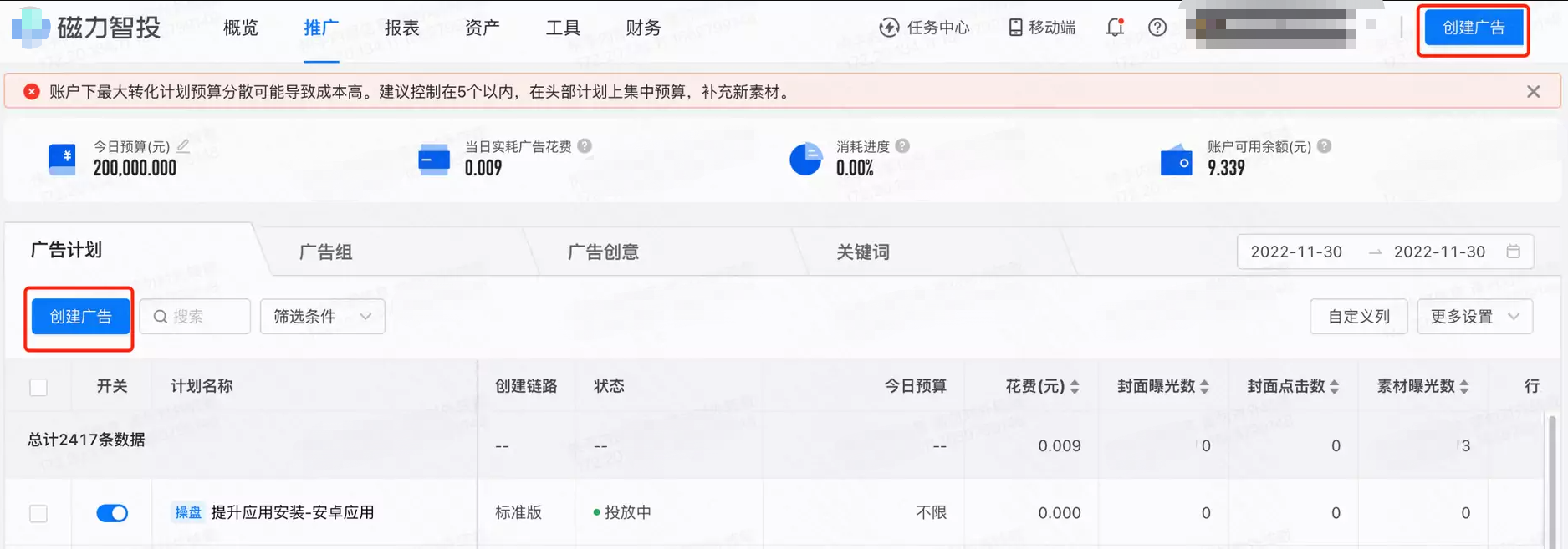Open the start date 2022-11-30 picker

tap(1296, 252)
